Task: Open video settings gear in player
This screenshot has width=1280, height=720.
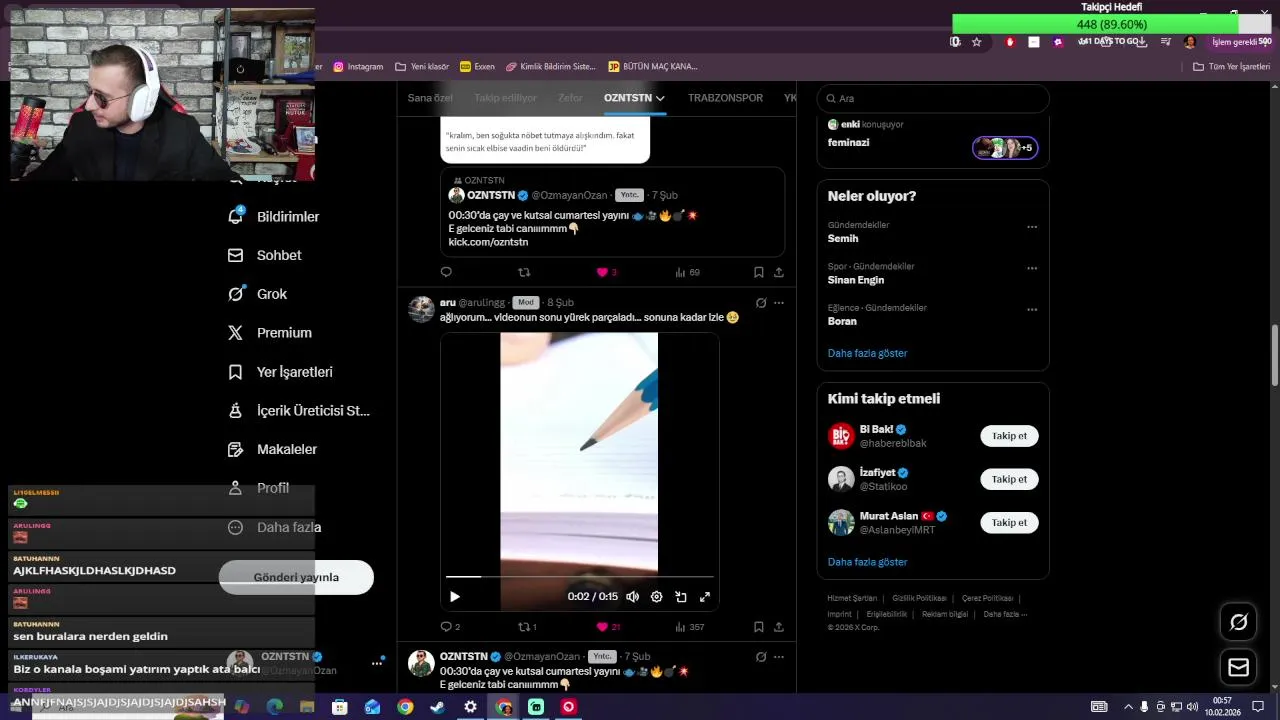Action: coord(656,597)
